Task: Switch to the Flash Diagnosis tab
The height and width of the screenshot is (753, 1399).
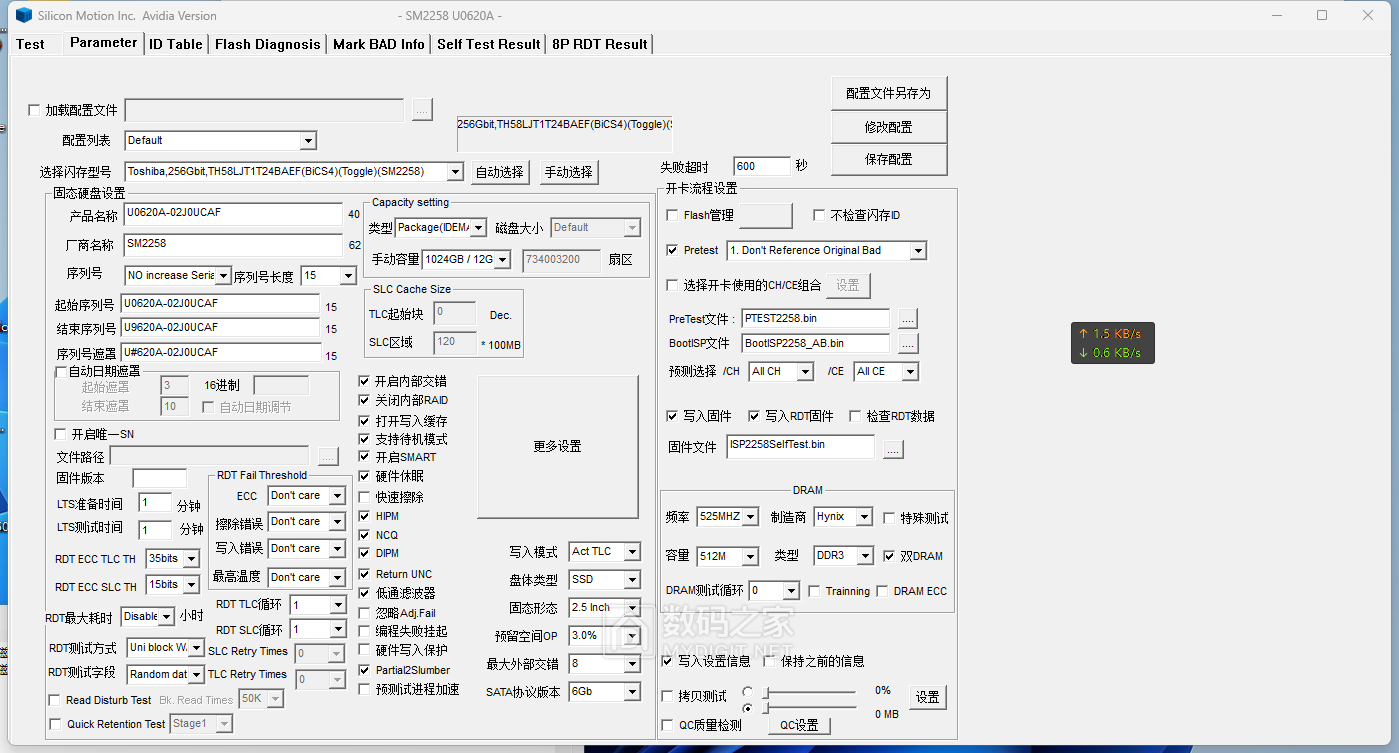Action: click(267, 44)
